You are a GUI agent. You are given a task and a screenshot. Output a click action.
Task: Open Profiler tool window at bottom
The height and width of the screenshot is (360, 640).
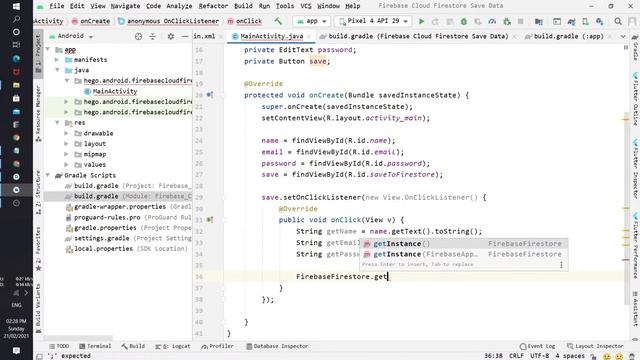[x=218, y=346]
